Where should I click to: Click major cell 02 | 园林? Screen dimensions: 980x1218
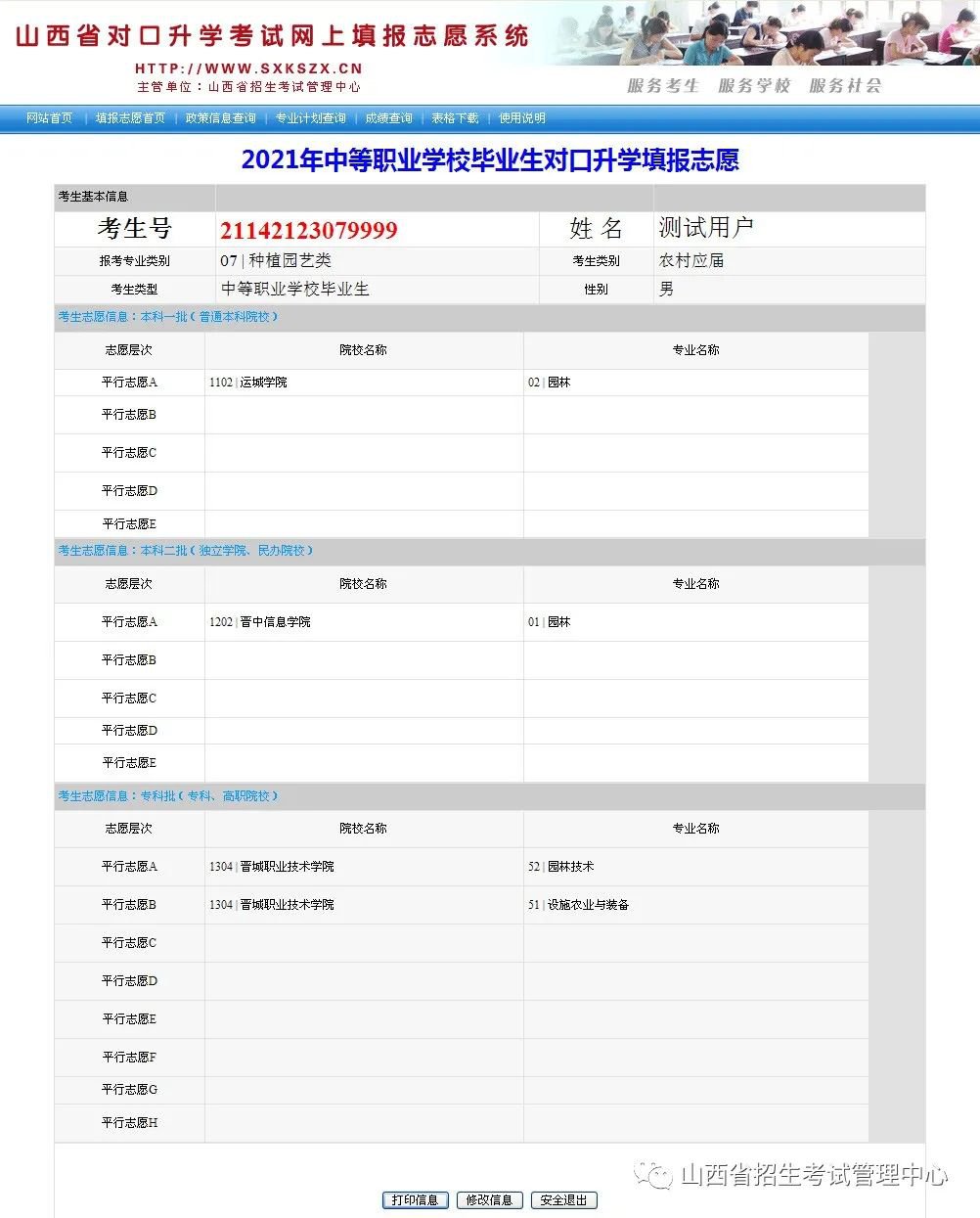coord(549,383)
